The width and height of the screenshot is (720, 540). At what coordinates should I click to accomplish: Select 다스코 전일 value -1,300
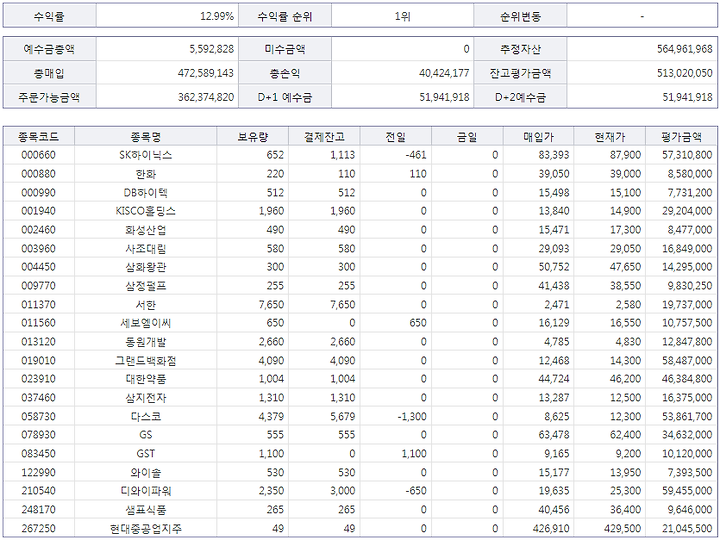pos(411,416)
